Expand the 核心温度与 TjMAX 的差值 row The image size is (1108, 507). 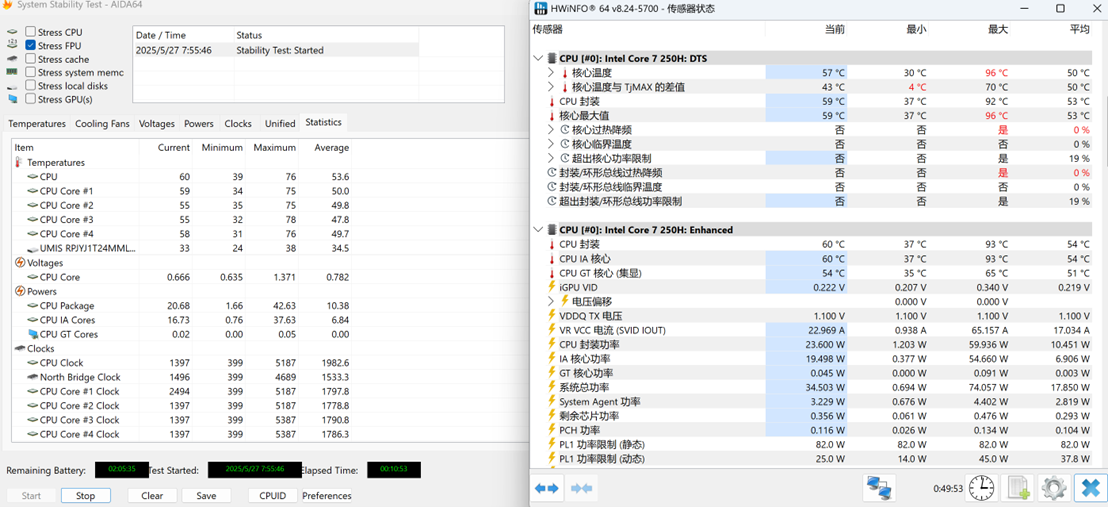[551, 87]
